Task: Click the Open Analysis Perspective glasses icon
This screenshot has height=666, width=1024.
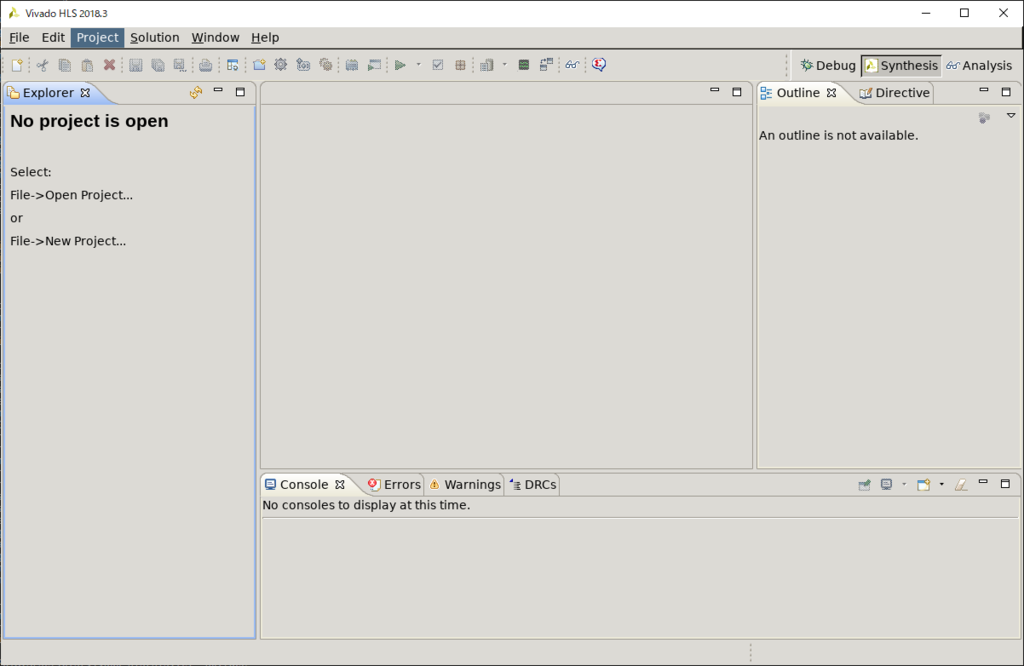Action: (x=573, y=65)
